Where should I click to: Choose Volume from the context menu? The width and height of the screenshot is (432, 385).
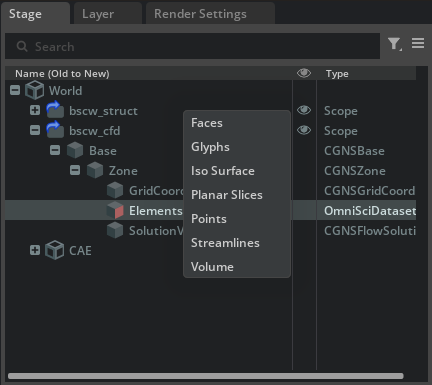[237, 267]
